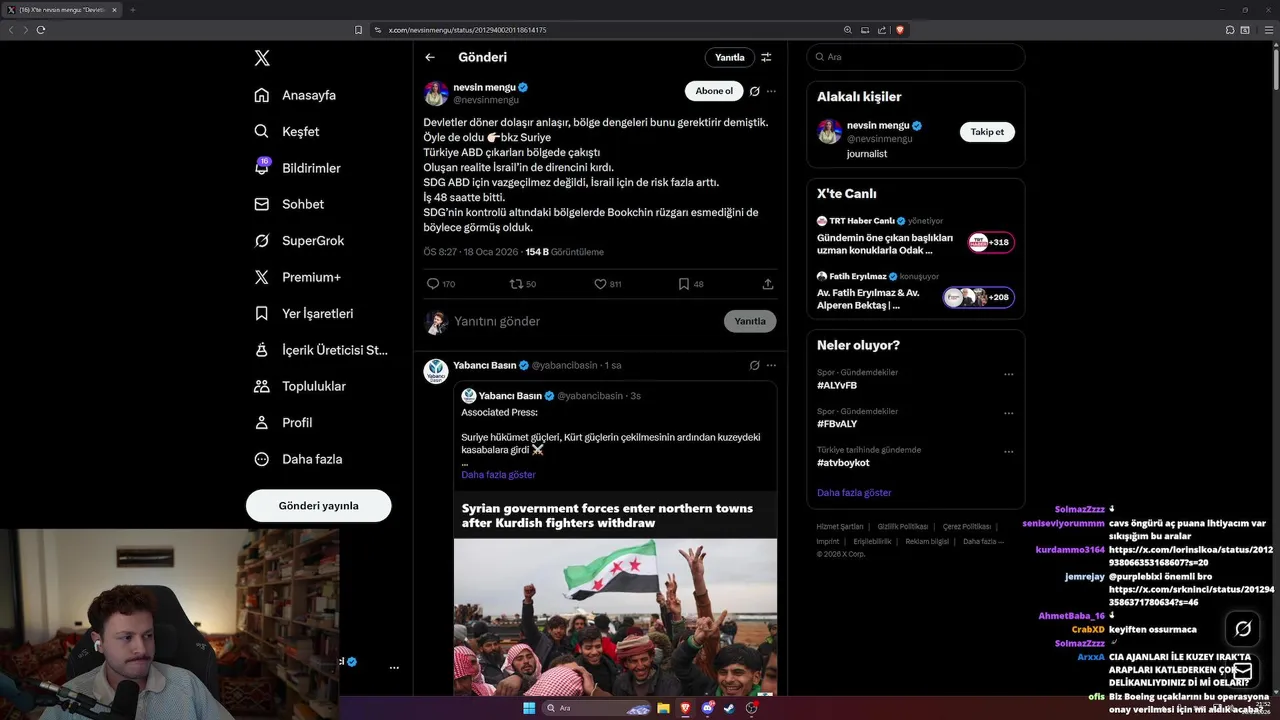Open Keşfet explore page
Image resolution: width=1280 pixels, height=720 pixels.
287,131
